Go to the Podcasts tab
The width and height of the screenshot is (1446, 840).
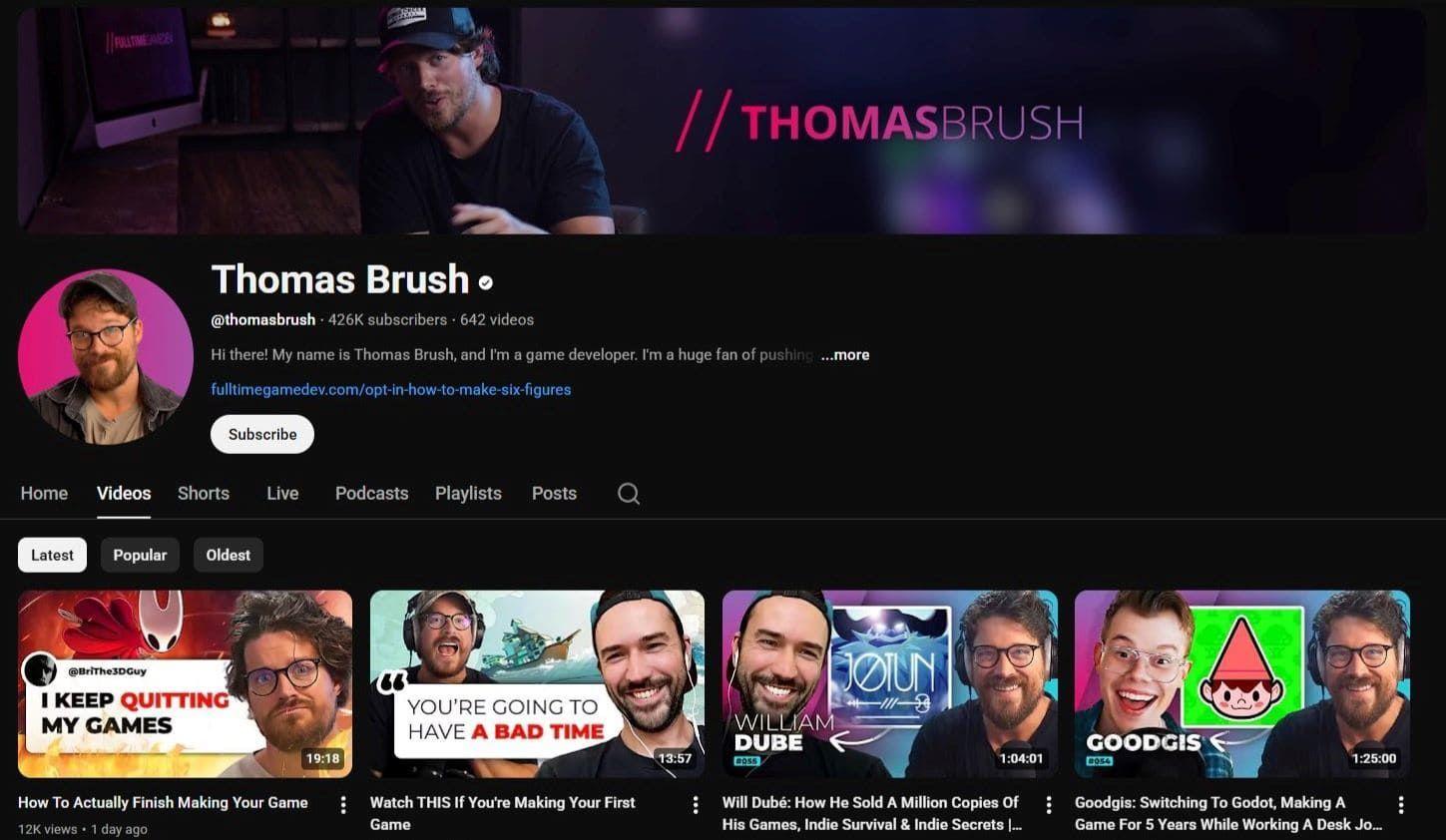371,494
